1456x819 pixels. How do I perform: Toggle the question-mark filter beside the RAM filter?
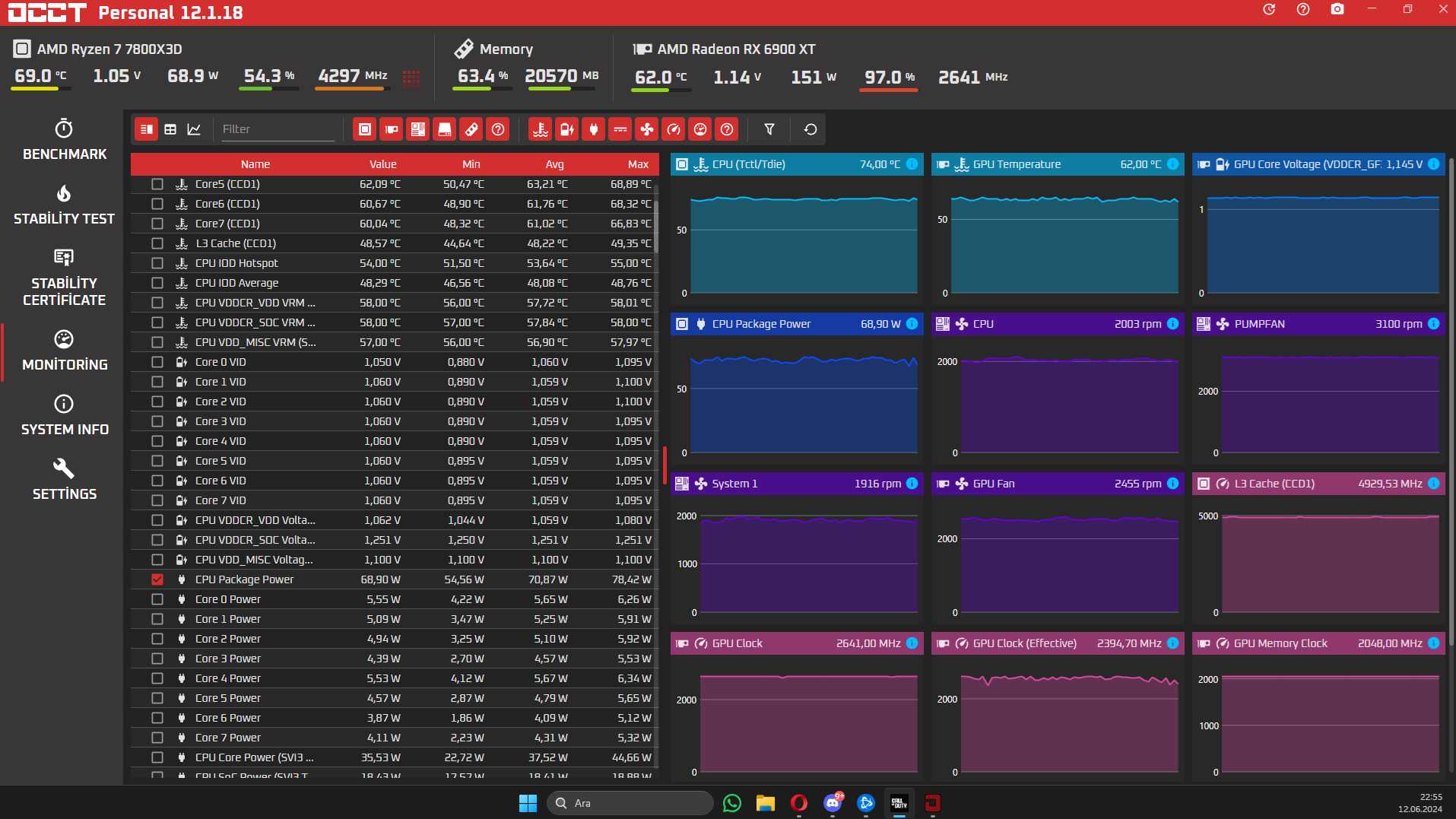[498, 129]
